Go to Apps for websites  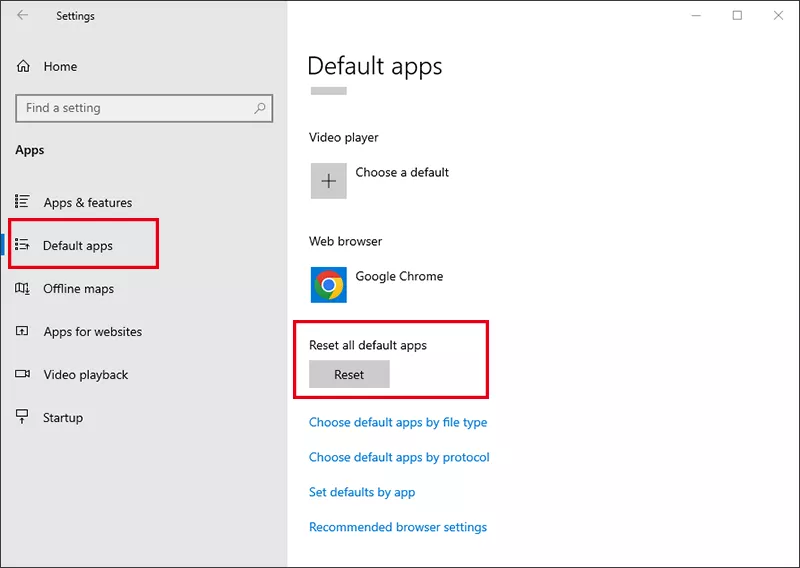(x=93, y=332)
